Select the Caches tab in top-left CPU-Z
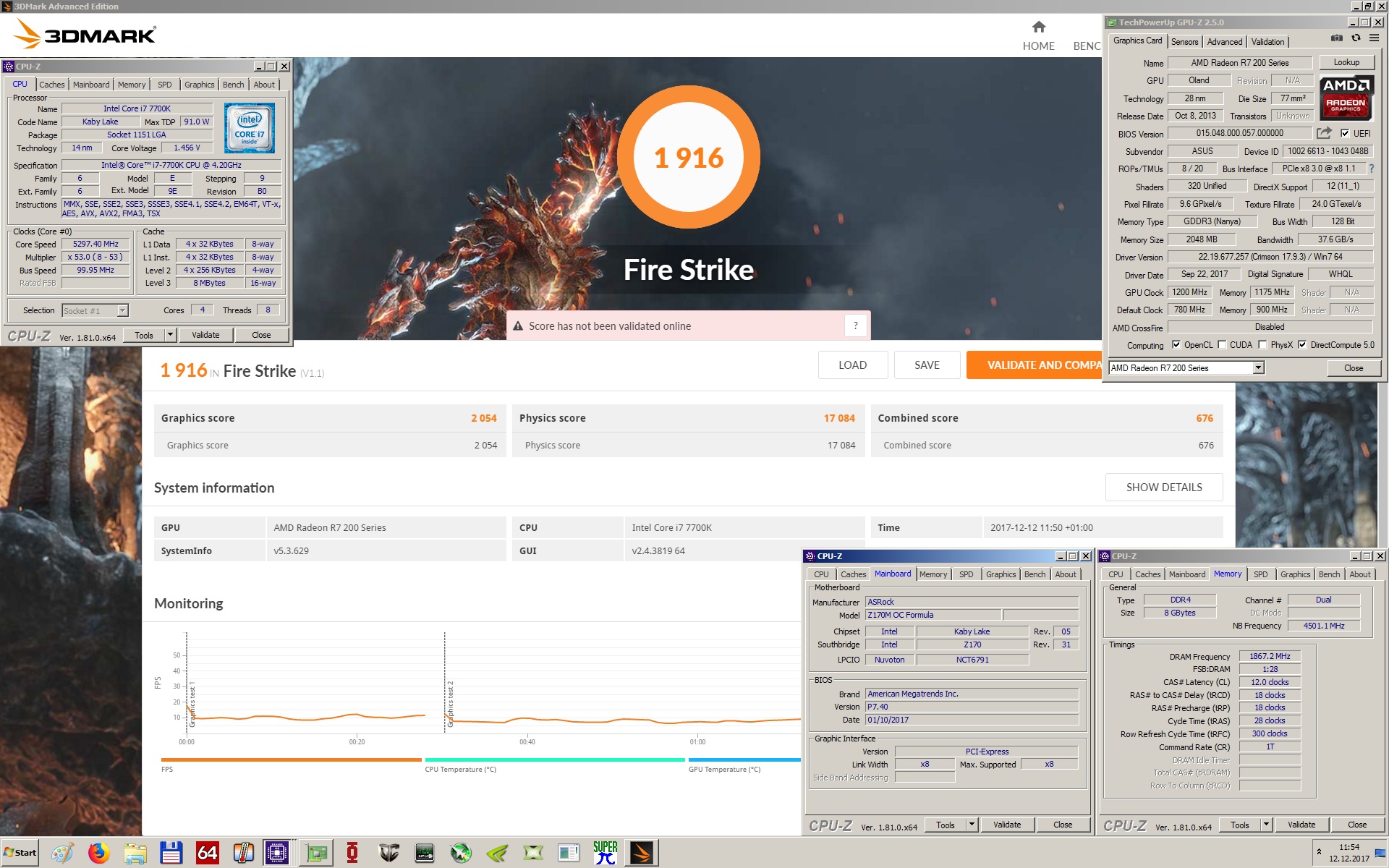This screenshot has width=1389, height=868. 52,85
